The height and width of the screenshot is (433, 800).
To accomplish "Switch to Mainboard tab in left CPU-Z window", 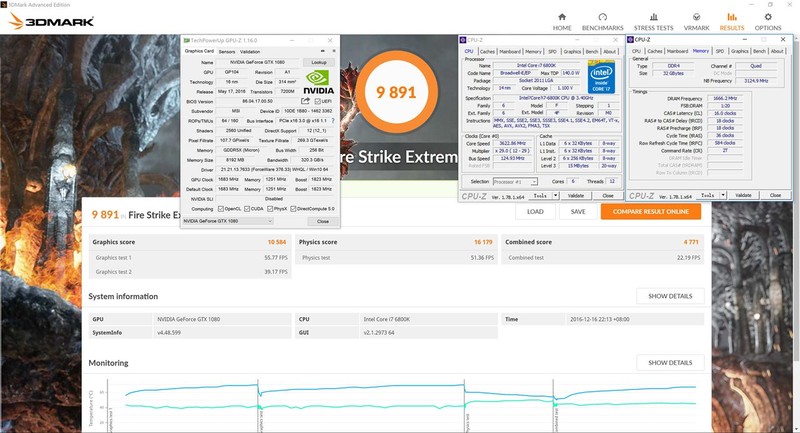I will click(x=510, y=50).
